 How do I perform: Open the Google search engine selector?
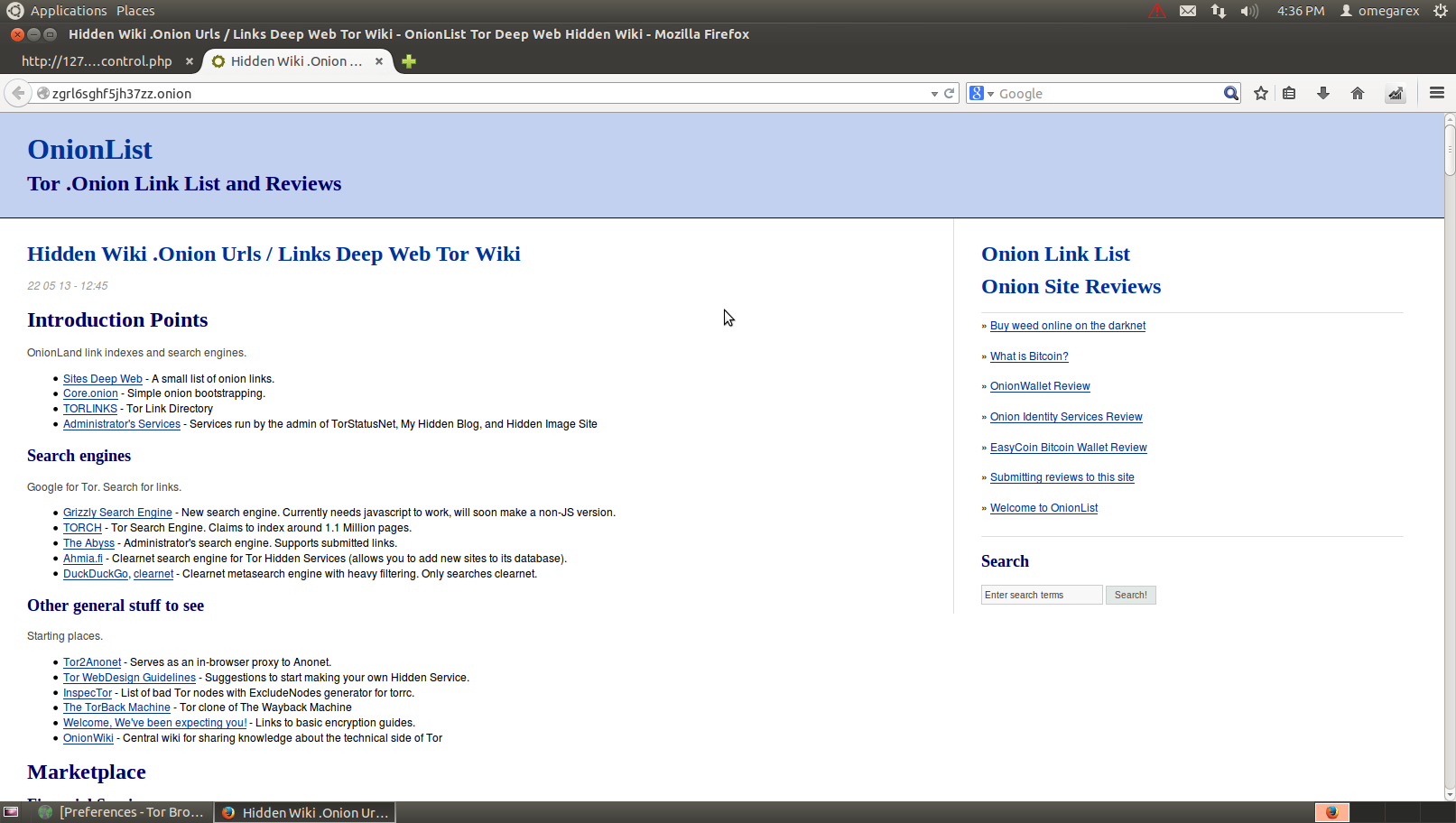coord(981,93)
